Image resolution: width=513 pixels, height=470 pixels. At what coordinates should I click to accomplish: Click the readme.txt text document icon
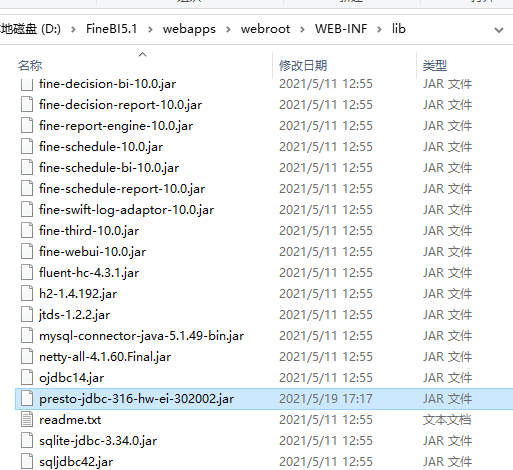pyautogui.click(x=27, y=420)
